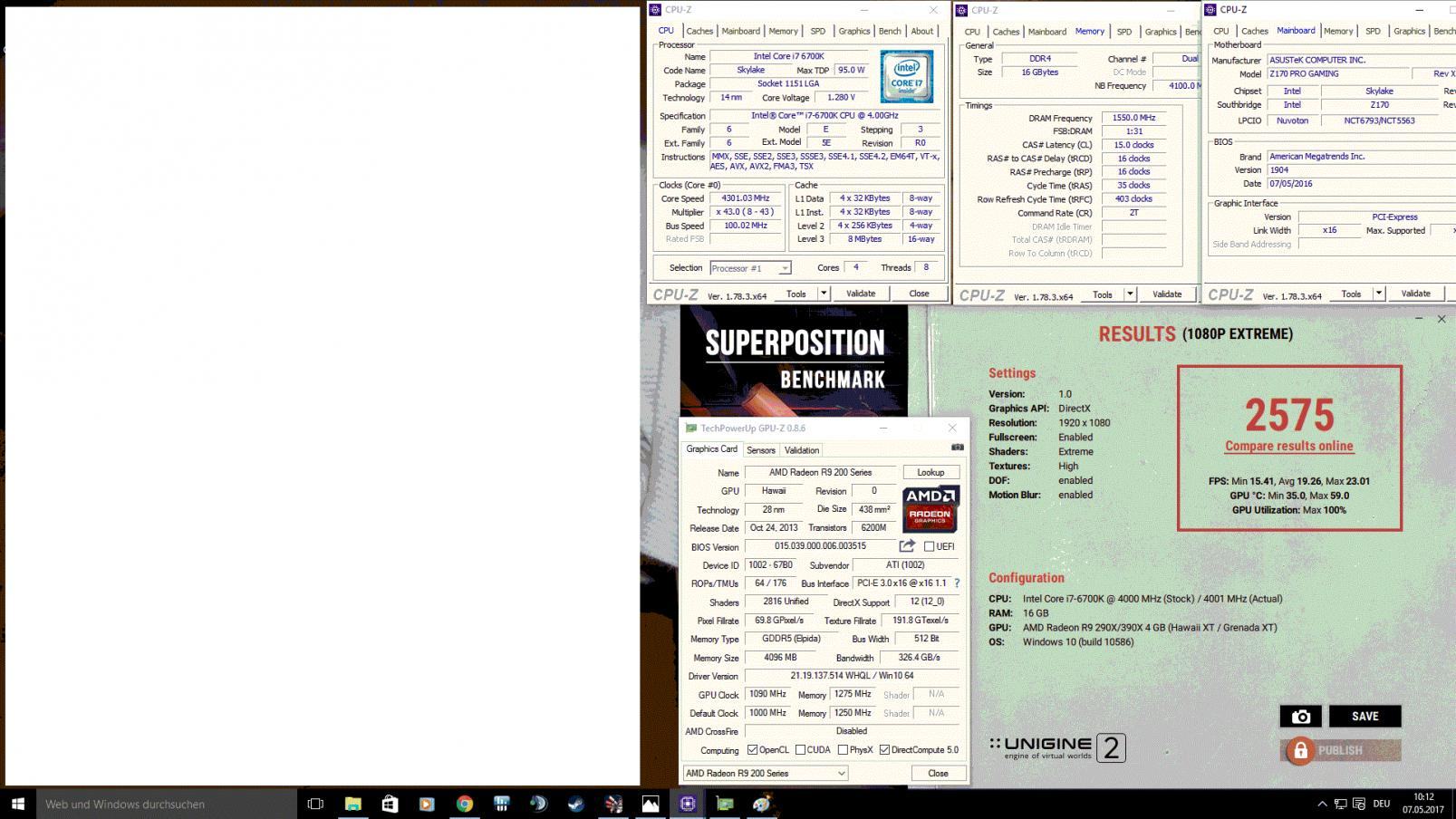Image resolution: width=1456 pixels, height=819 pixels.
Task: Click the BIOS Version value 015.039.000.006.003515
Action: click(820, 546)
